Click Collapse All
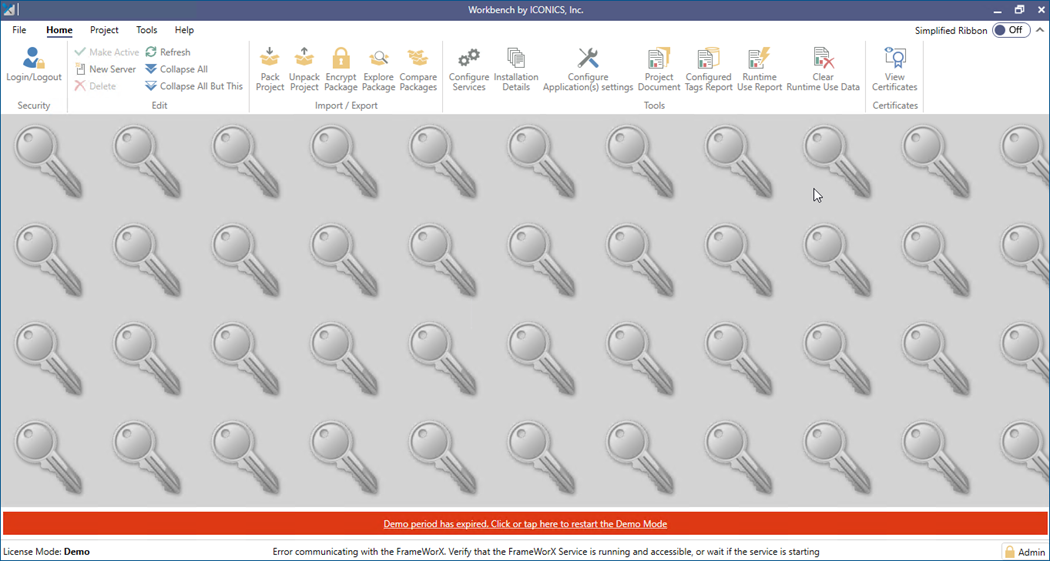Image resolution: width=1050 pixels, height=561 pixels. [x=177, y=69]
